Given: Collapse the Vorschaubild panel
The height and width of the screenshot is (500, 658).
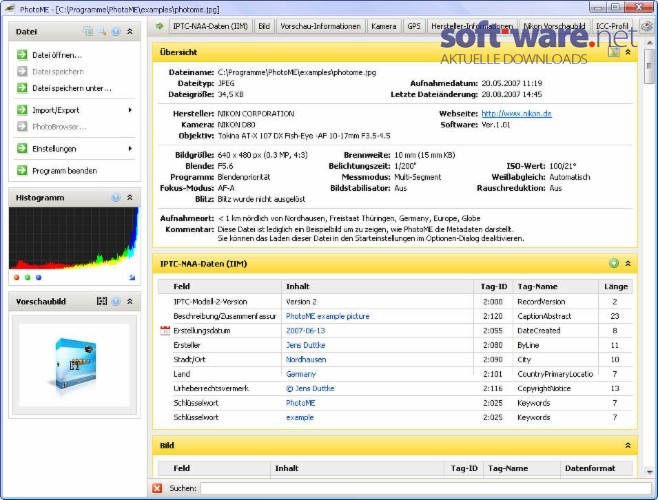Looking at the screenshot, I should coord(130,301).
